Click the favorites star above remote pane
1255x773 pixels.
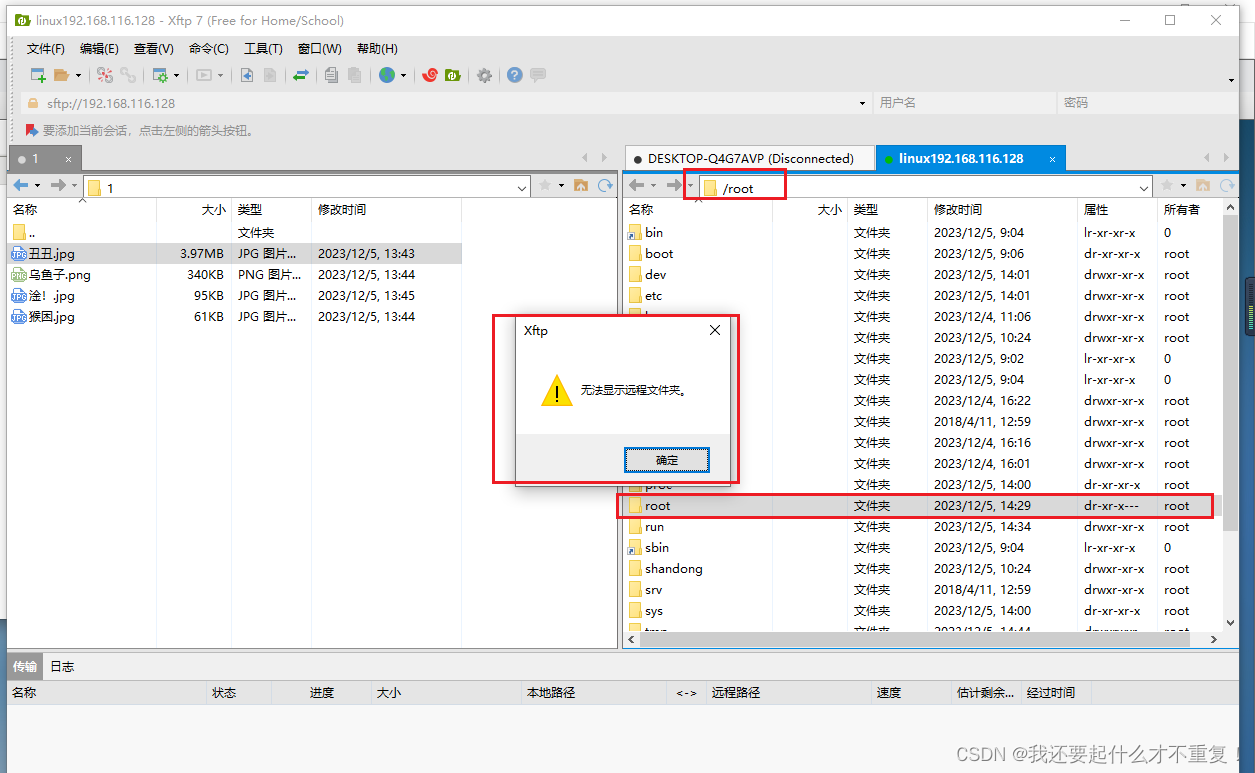(x=1167, y=186)
